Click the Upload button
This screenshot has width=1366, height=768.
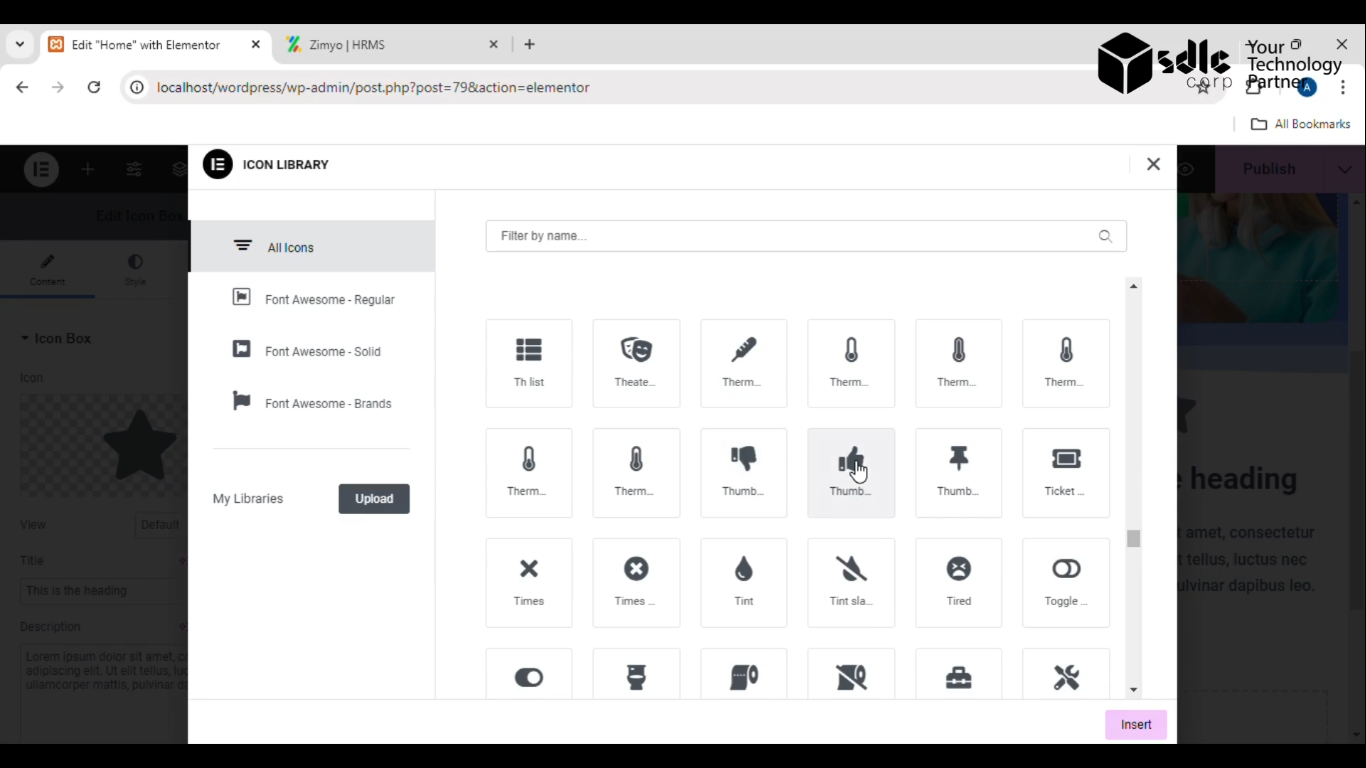tap(374, 499)
